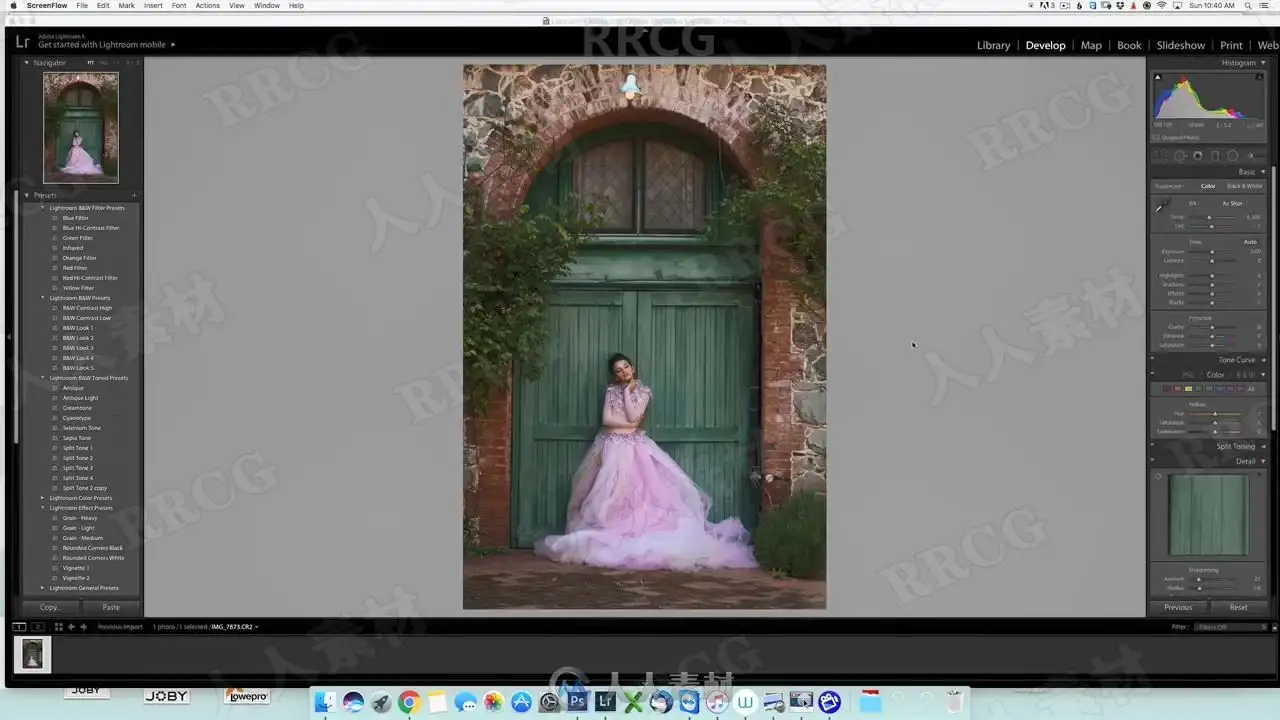The image size is (1280, 720).
Task: Open Spotlight search in menu bar
Action: tap(1248, 5)
